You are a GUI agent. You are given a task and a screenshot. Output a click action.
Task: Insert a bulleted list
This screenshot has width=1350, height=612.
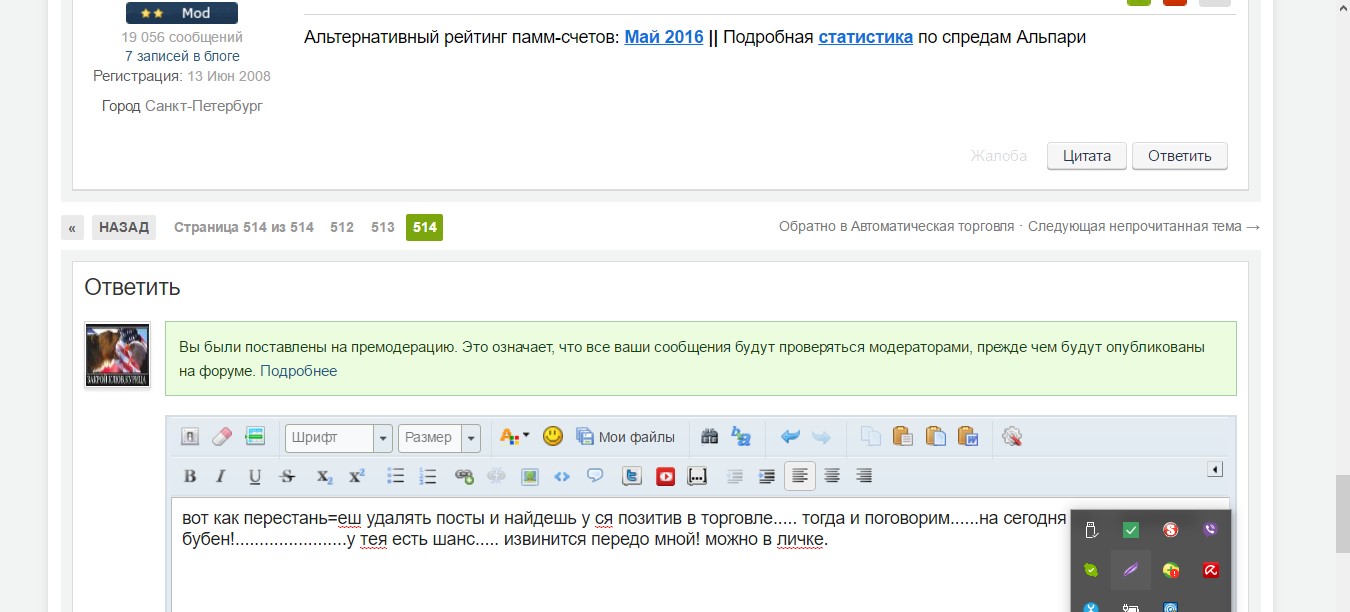pos(395,477)
